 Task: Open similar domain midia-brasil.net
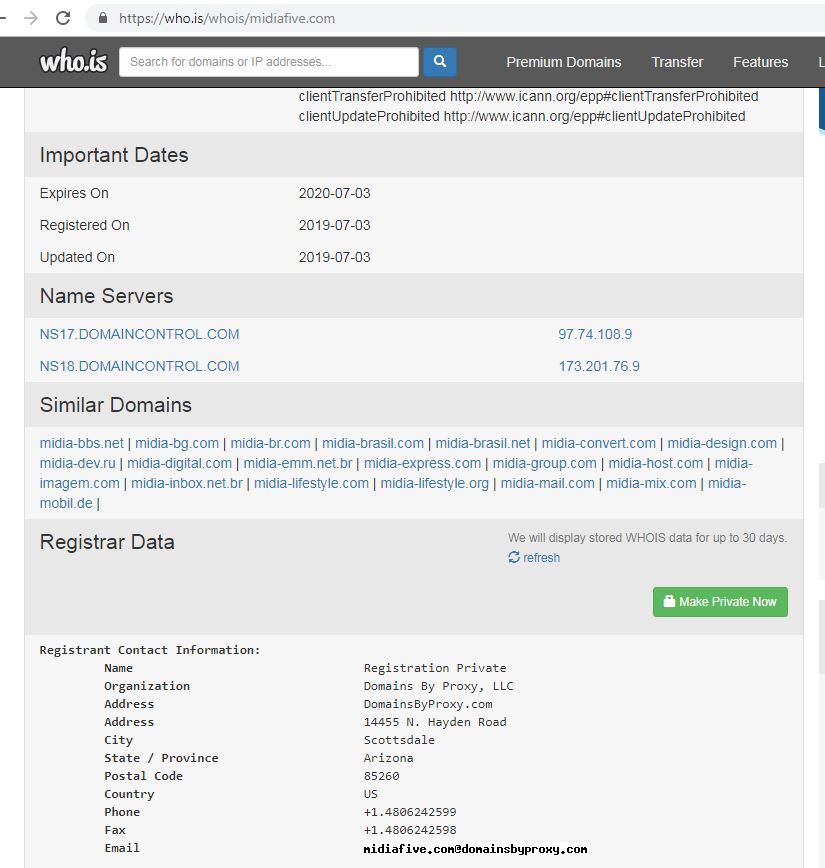point(482,443)
